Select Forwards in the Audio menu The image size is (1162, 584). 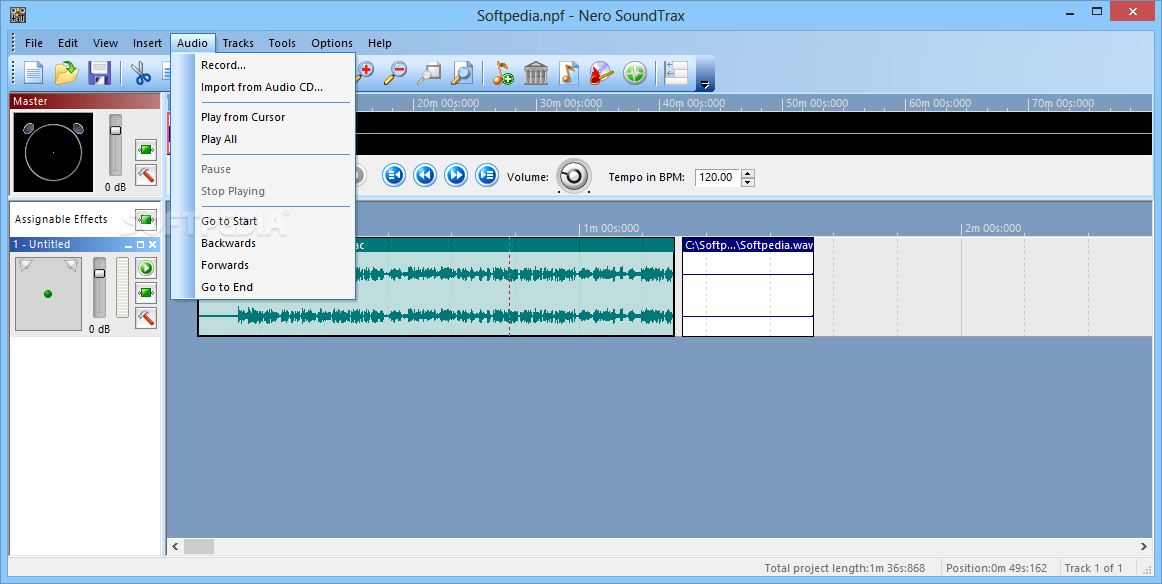pyautogui.click(x=263, y=265)
